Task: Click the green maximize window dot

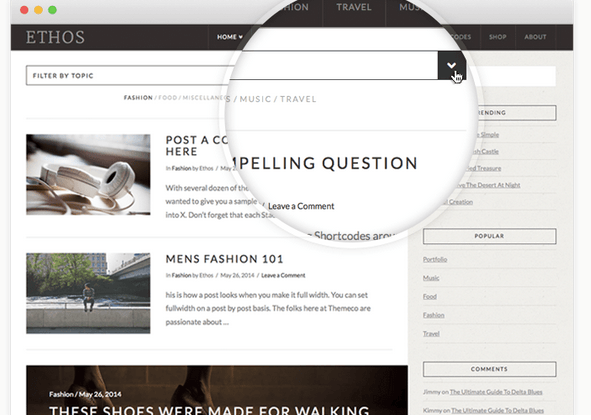Action: click(x=52, y=10)
